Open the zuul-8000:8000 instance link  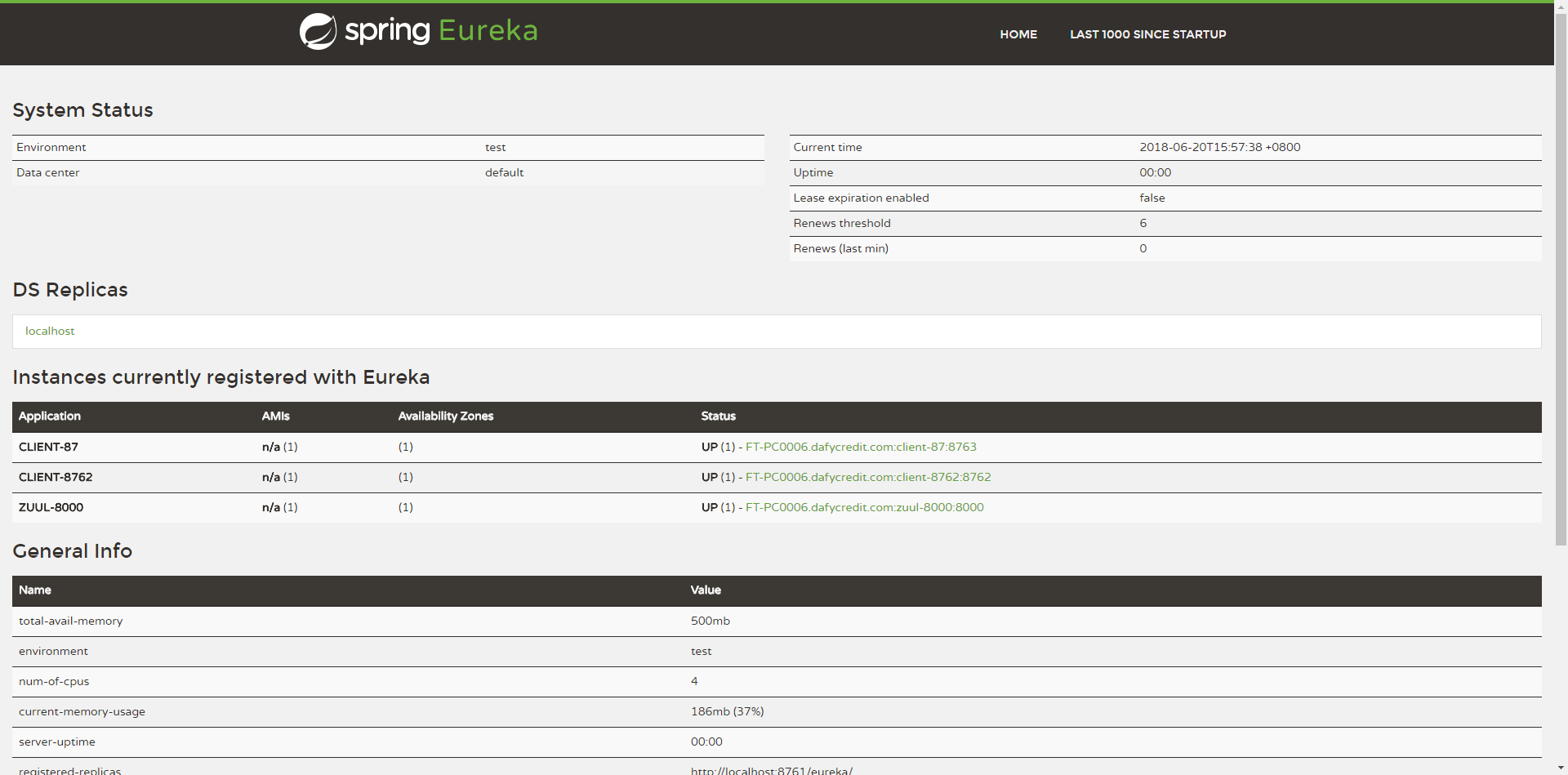[x=864, y=507]
